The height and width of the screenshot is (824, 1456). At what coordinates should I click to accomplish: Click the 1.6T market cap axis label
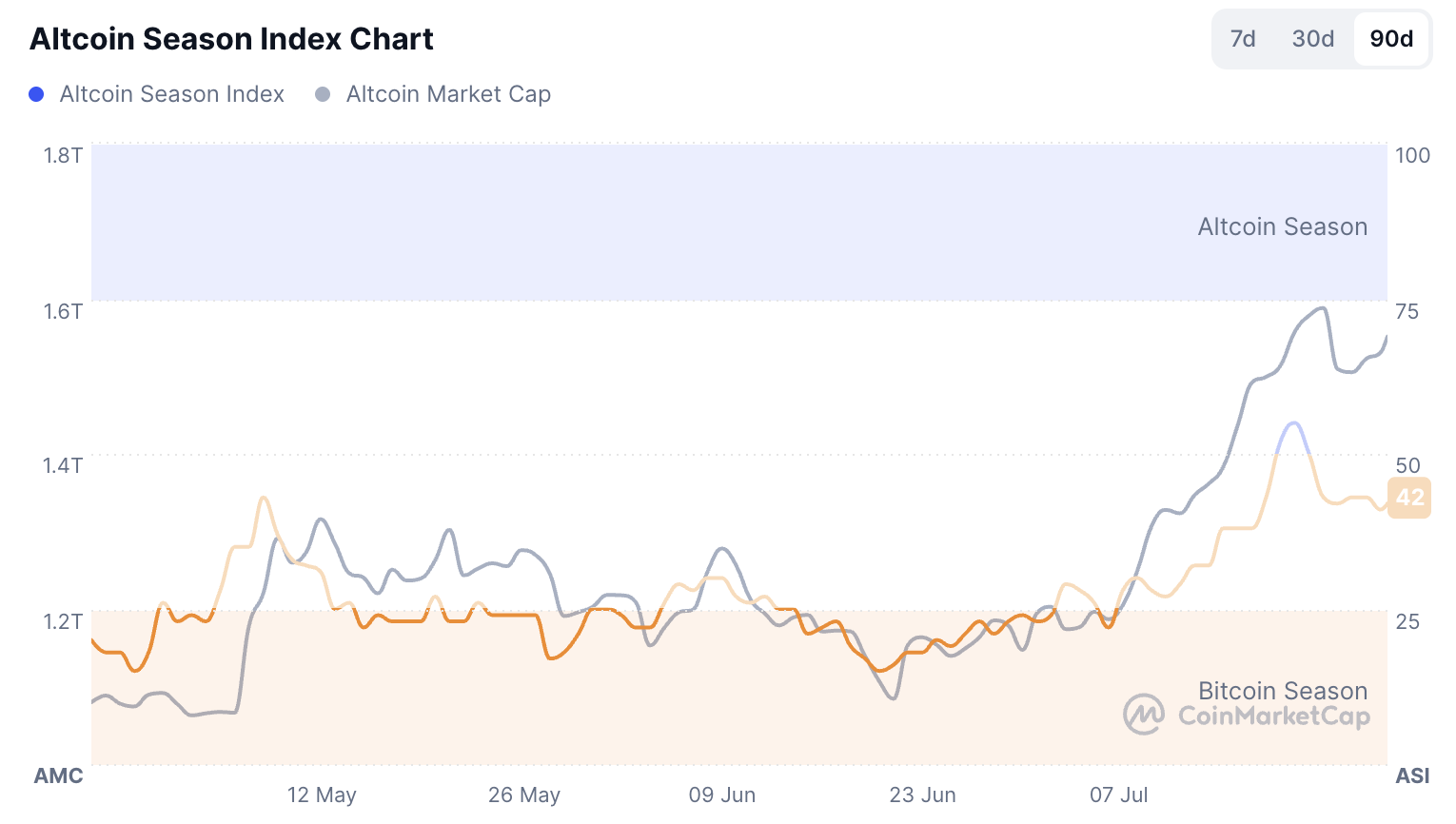(63, 311)
